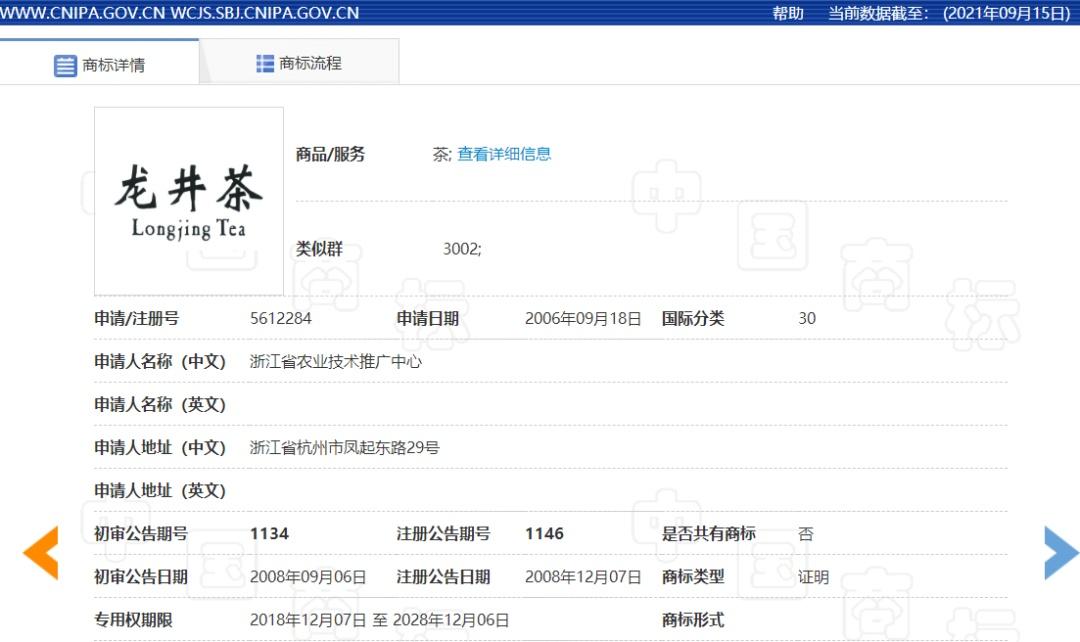This screenshot has height=642, width=1080.
Task: Select preliminary announcement issue 1134
Action: [269, 534]
